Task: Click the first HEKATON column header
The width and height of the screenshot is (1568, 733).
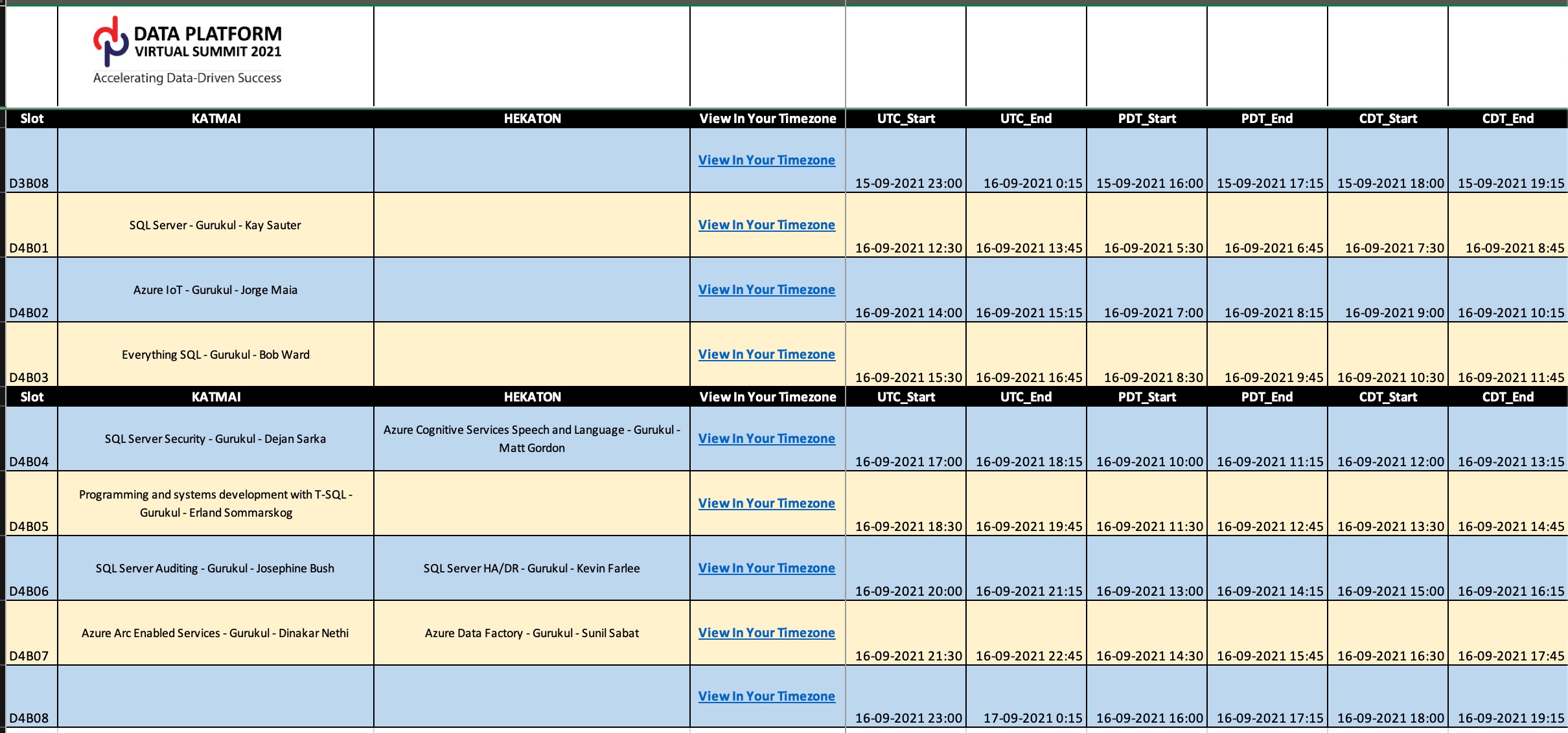Action: (x=532, y=118)
